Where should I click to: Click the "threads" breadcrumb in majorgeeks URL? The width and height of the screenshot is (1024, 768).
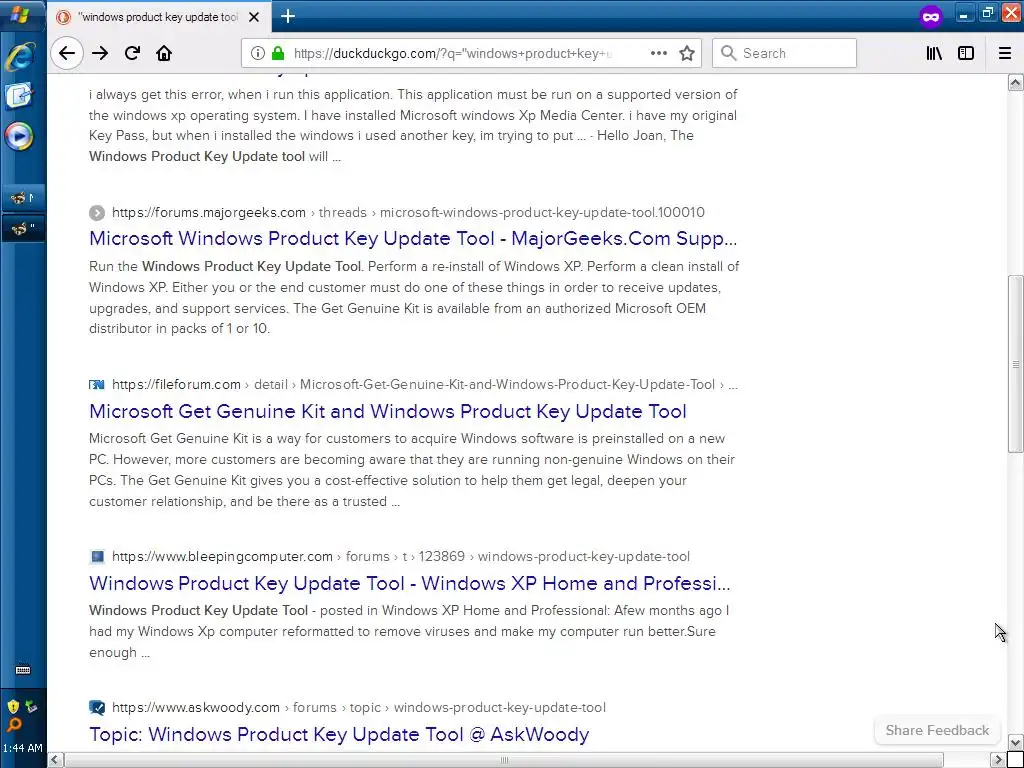click(342, 212)
